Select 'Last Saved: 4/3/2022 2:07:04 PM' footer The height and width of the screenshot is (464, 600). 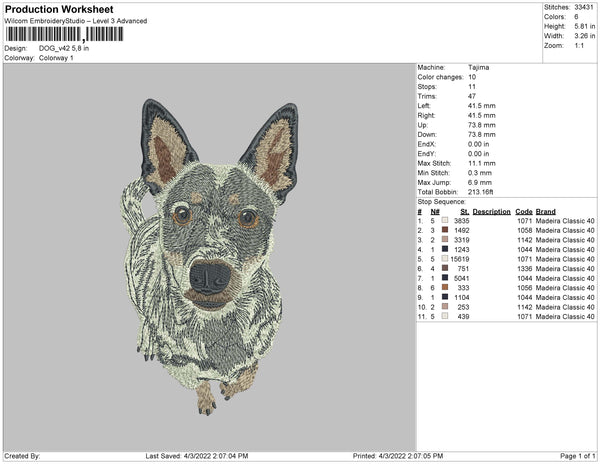[197, 456]
